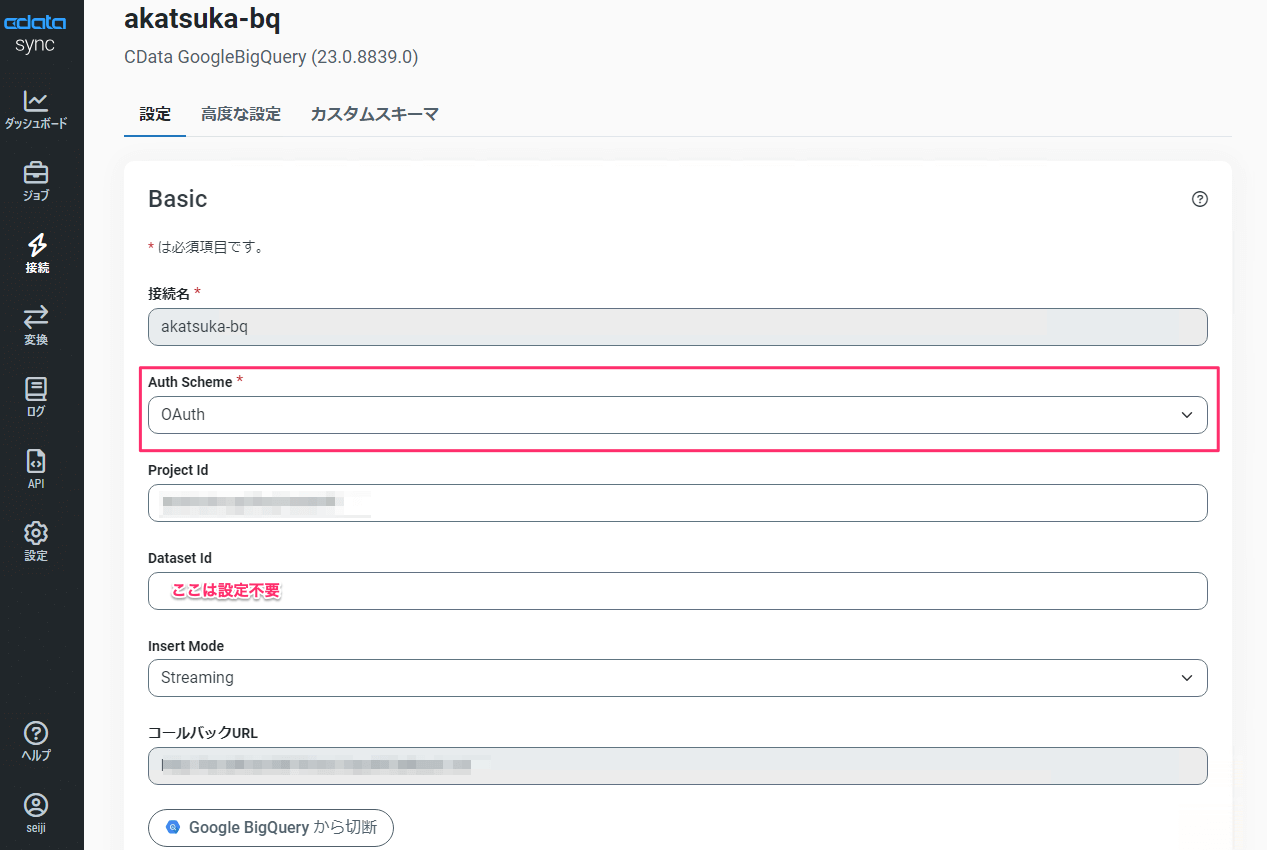Click the Project Id input field
1267x850 pixels.
677,503
